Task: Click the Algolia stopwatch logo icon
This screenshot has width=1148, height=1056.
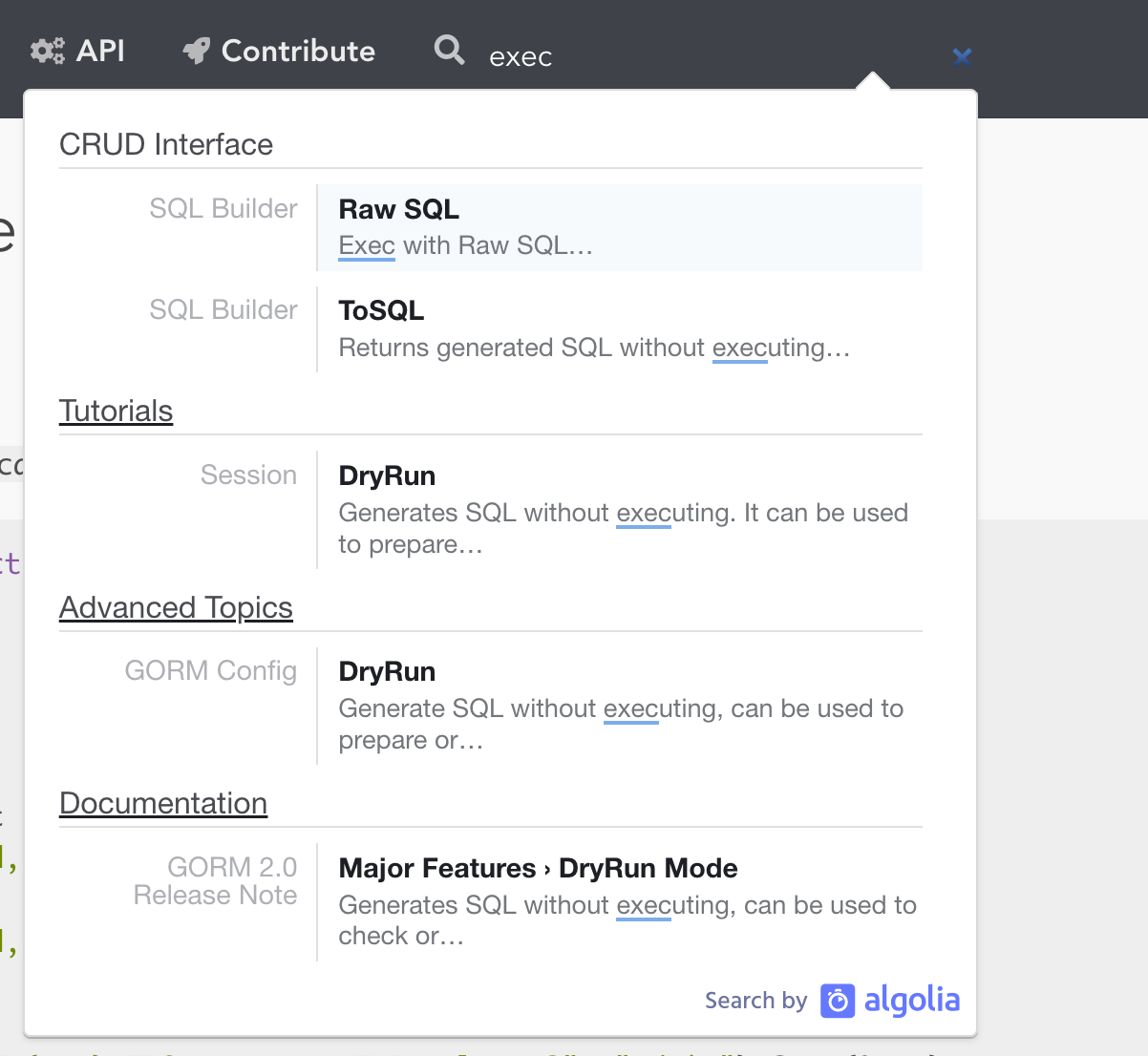Action: coord(838,1000)
